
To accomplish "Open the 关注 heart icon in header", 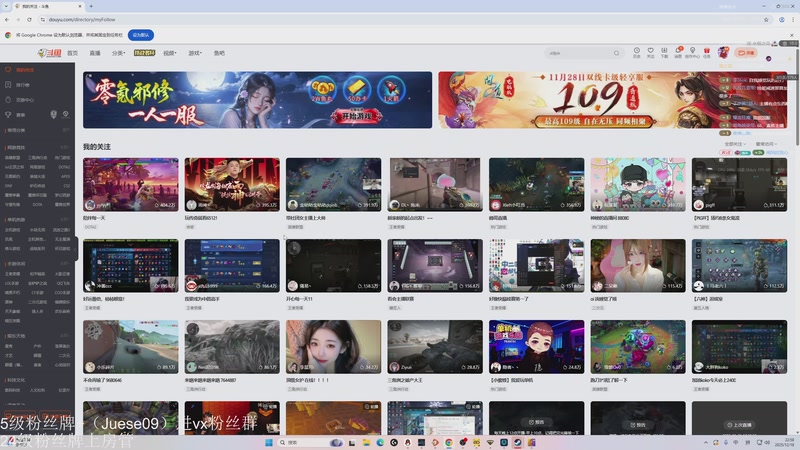I will tap(651, 52).
